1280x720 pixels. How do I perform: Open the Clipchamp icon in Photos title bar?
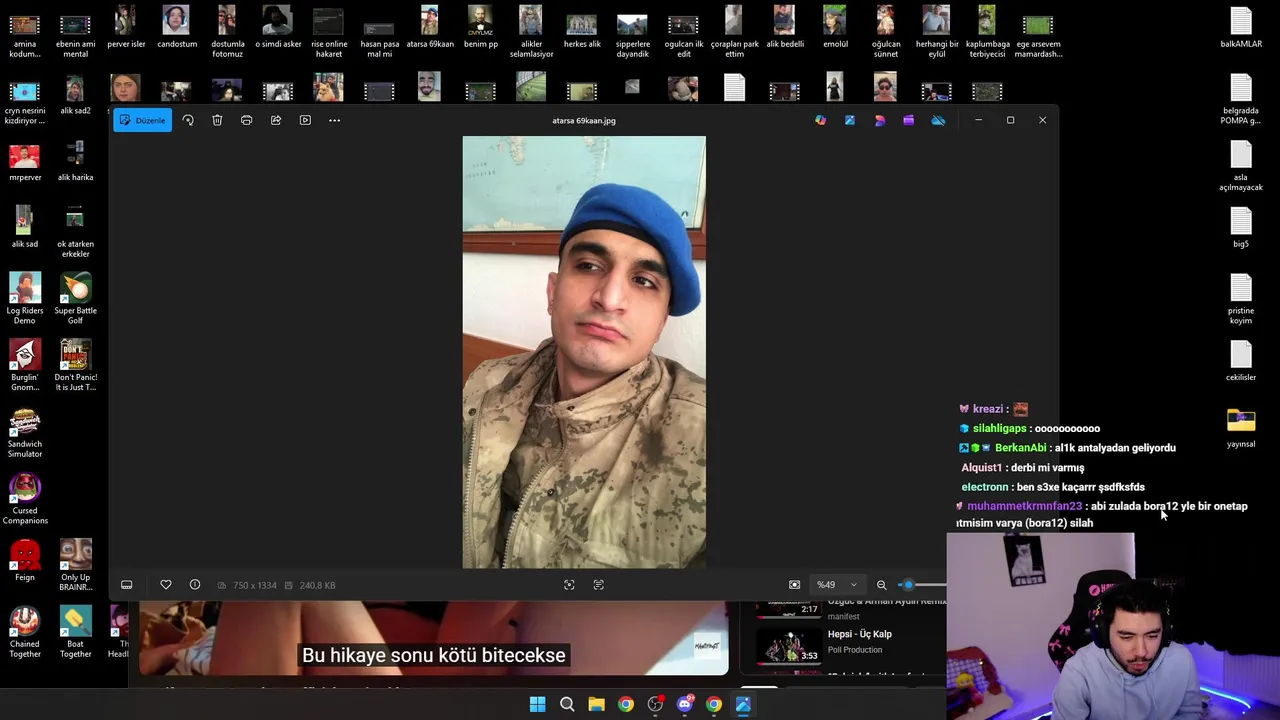click(x=908, y=120)
